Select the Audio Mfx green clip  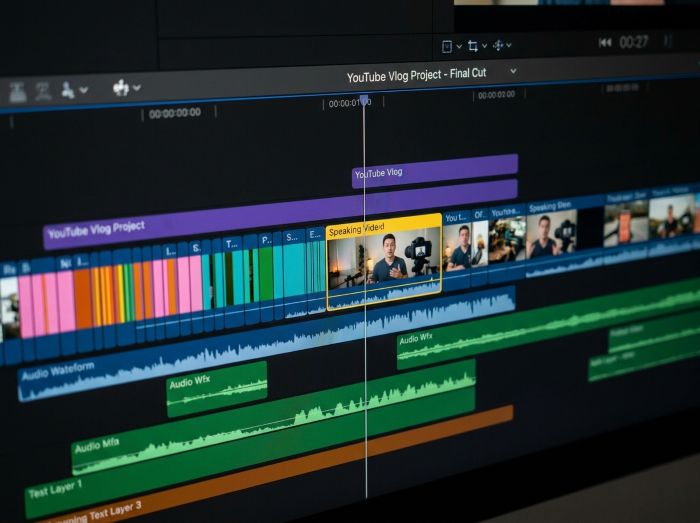click(274, 417)
